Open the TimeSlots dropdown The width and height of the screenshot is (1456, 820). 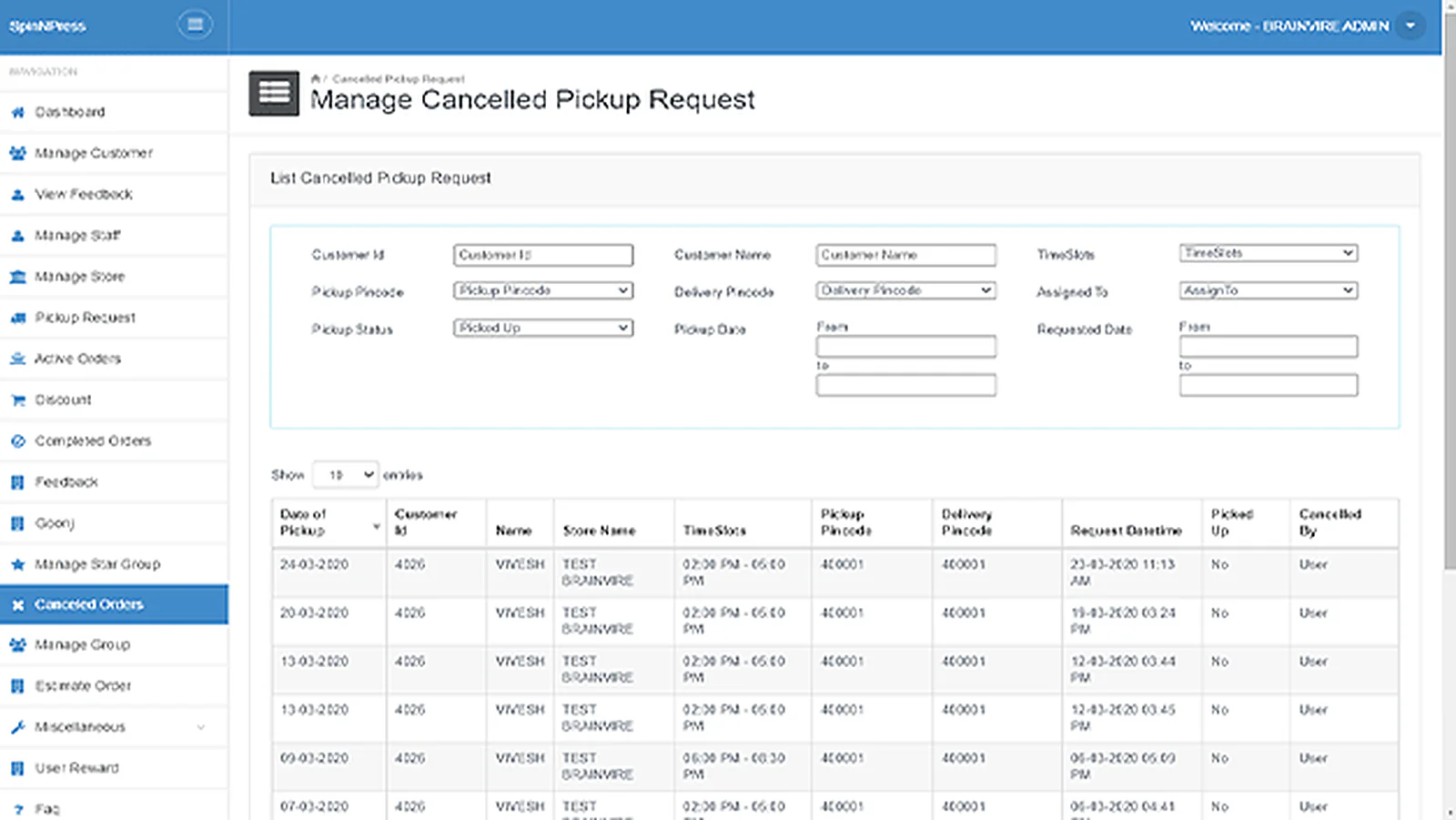click(1269, 253)
